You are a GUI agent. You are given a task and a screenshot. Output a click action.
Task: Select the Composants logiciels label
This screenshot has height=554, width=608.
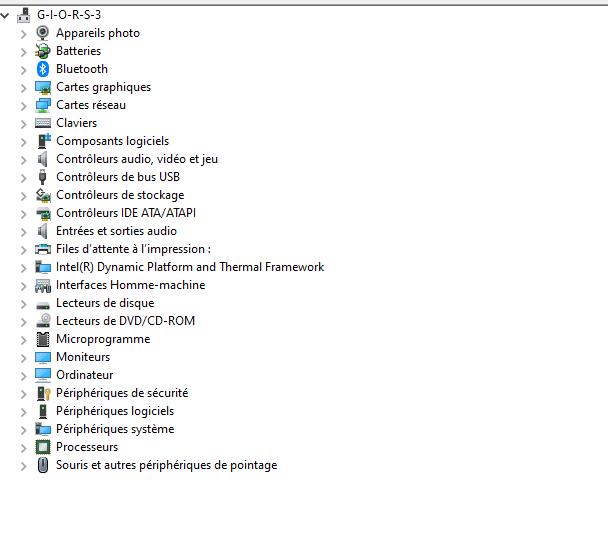(x=112, y=141)
